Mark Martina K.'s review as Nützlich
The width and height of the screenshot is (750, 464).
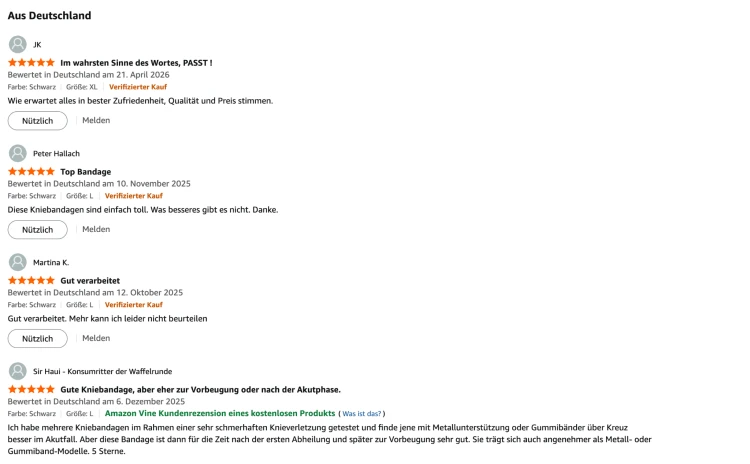click(37, 339)
